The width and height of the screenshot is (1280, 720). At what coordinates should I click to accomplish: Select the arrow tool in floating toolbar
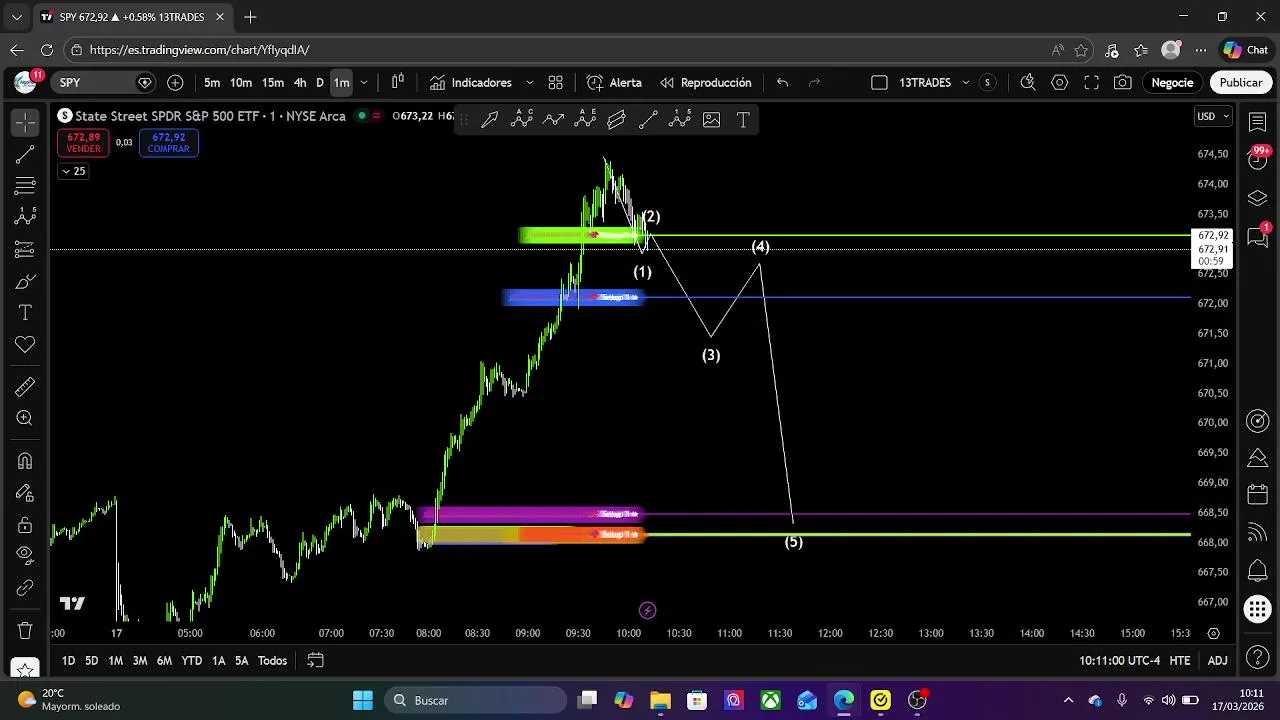pyautogui.click(x=490, y=120)
